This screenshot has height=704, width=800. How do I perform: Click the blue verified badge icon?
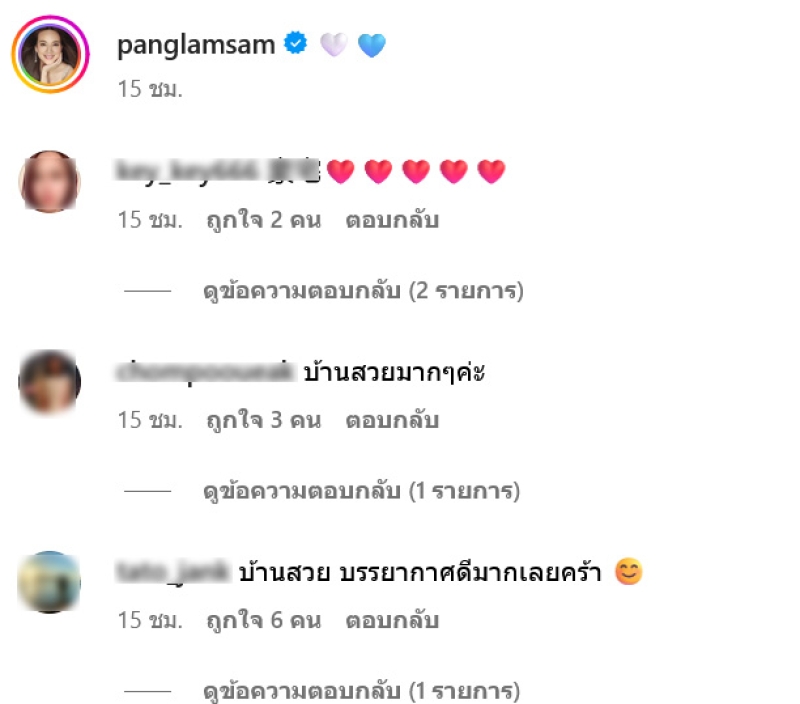click(x=296, y=43)
